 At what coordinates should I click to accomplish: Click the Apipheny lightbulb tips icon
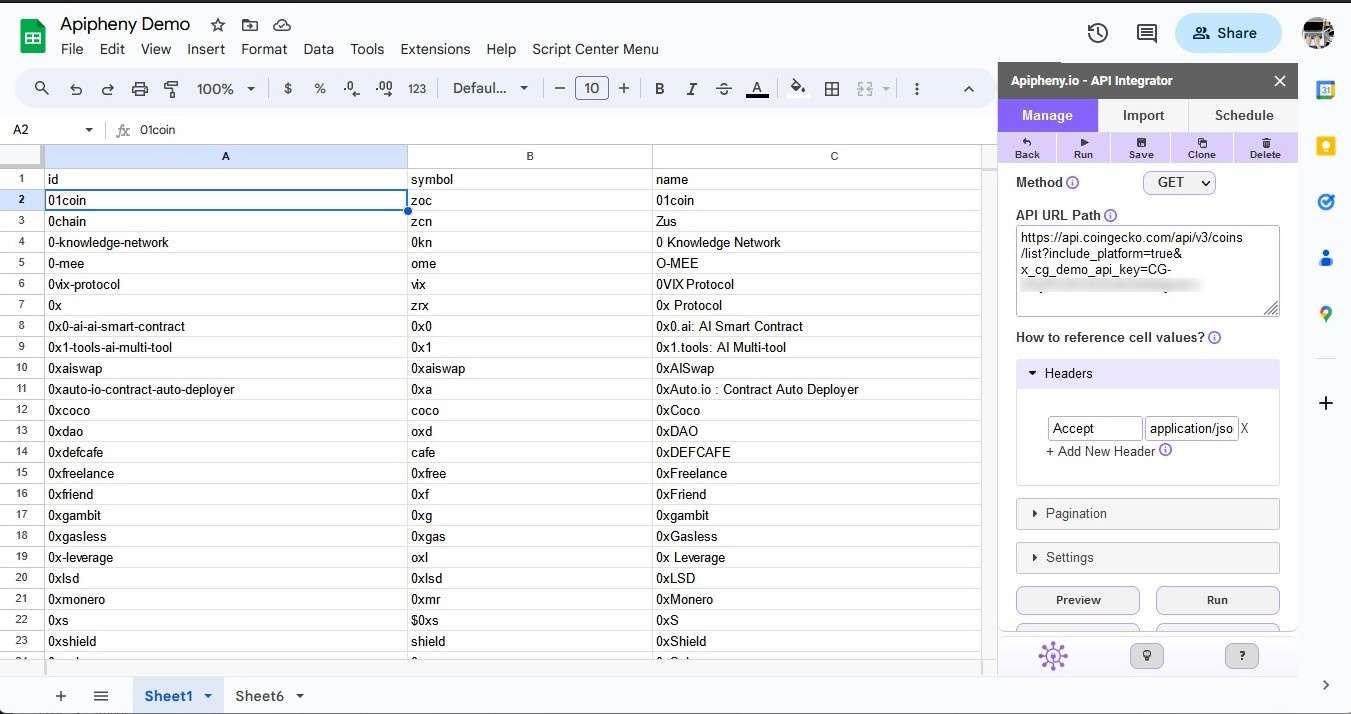click(x=1147, y=656)
